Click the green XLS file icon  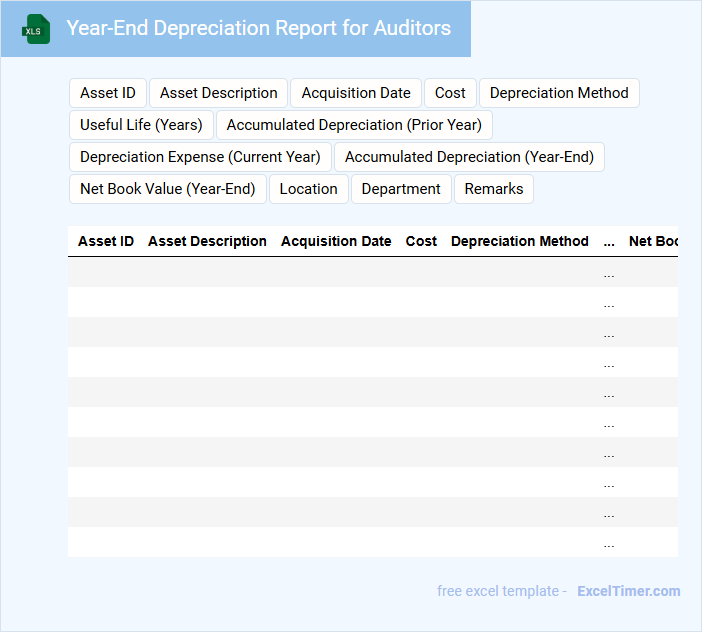pos(36,29)
